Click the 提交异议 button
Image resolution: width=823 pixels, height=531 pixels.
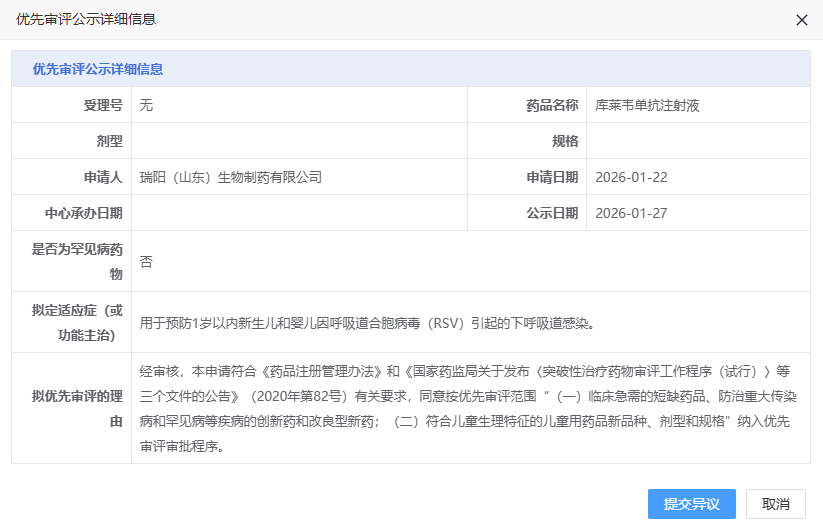[x=691, y=504]
